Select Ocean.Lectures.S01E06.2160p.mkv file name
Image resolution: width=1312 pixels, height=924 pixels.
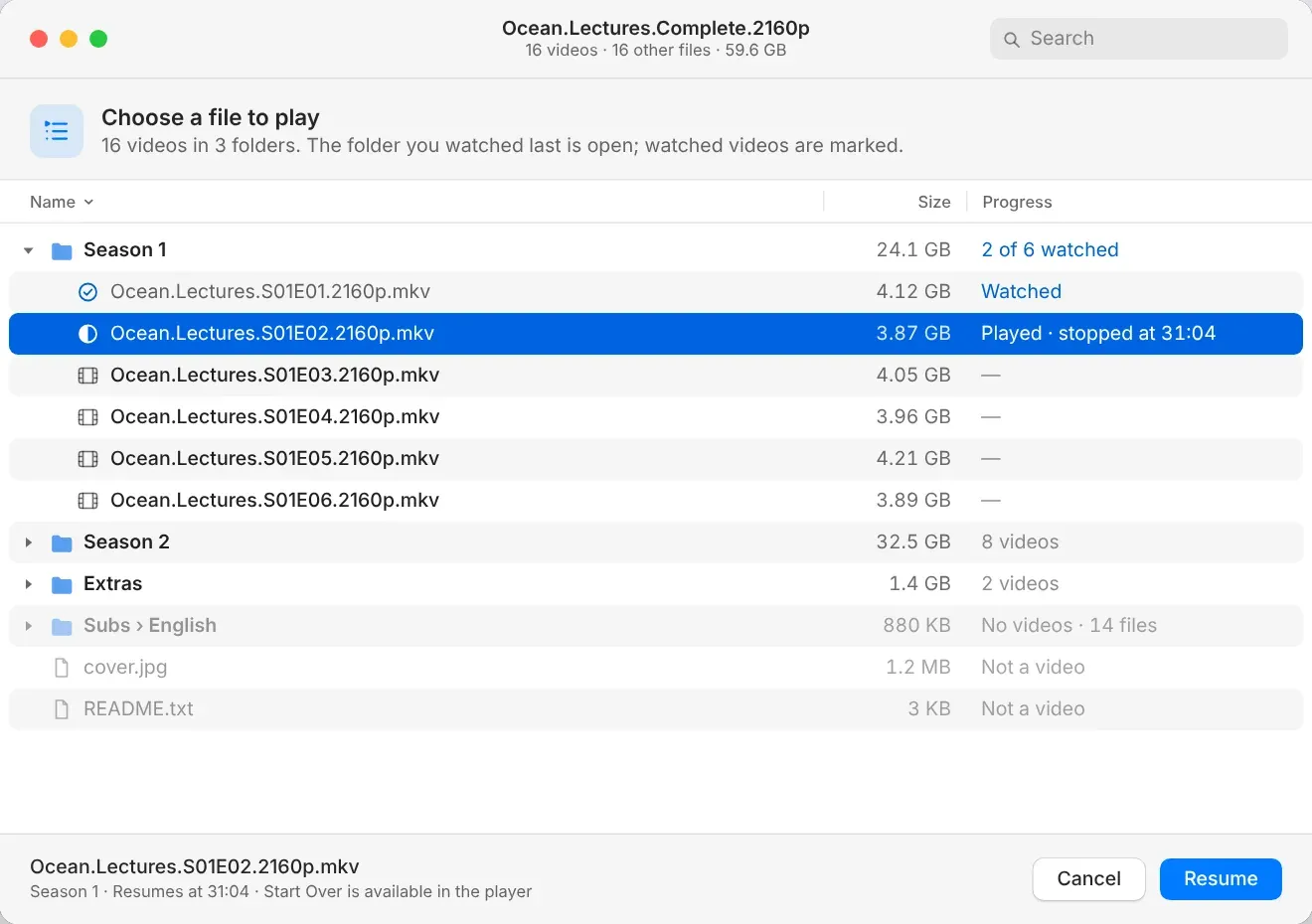[275, 501]
